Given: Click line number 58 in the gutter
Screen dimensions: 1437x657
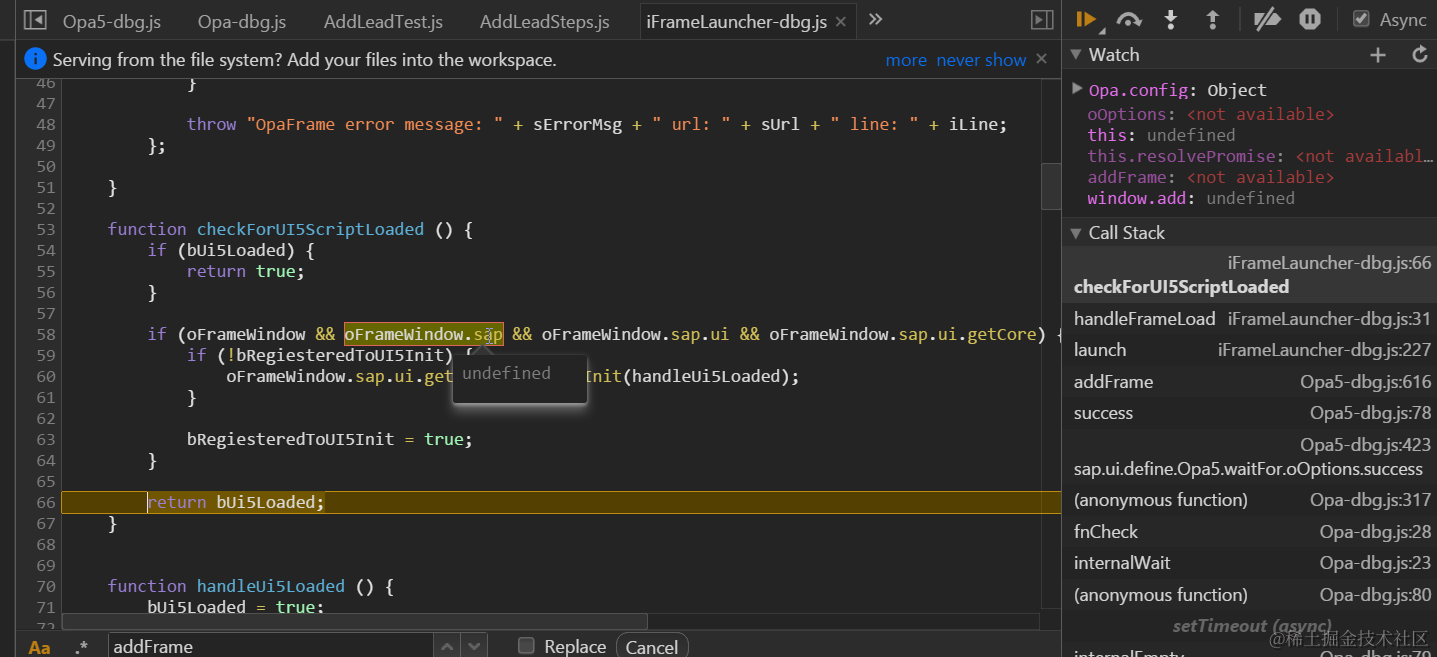Looking at the screenshot, I should [x=45, y=334].
